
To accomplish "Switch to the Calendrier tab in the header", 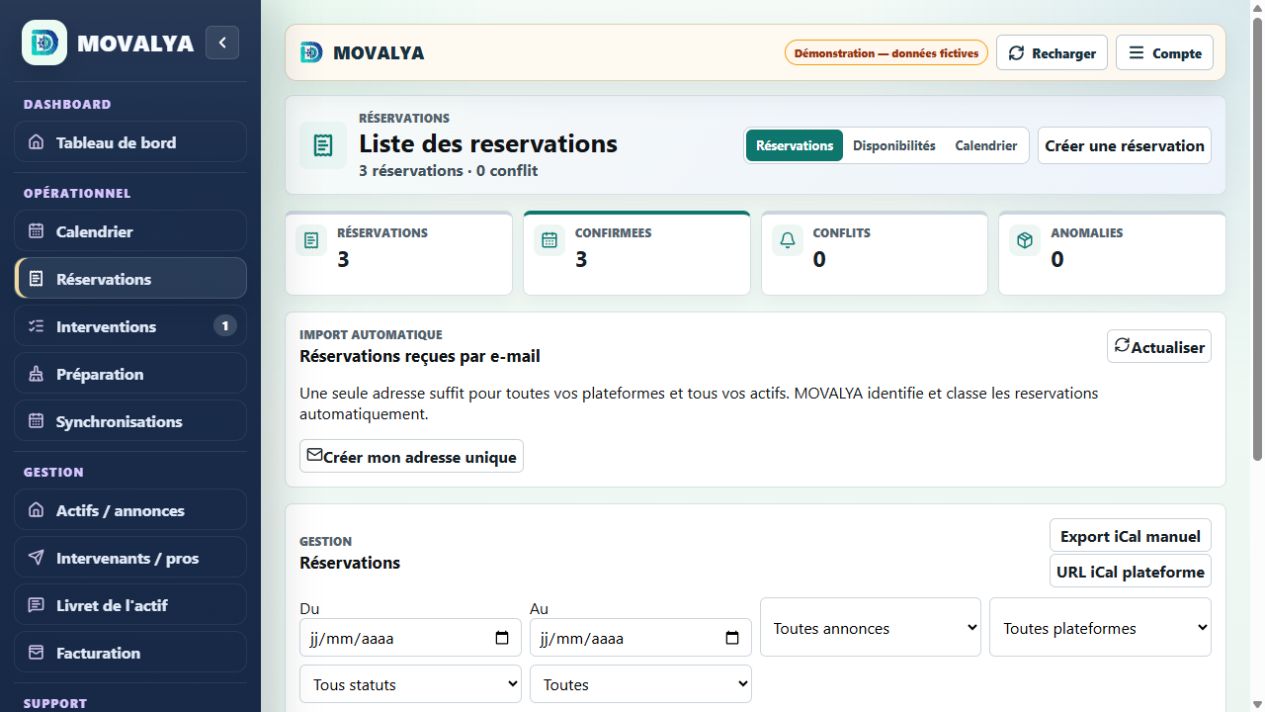I will coord(986,145).
